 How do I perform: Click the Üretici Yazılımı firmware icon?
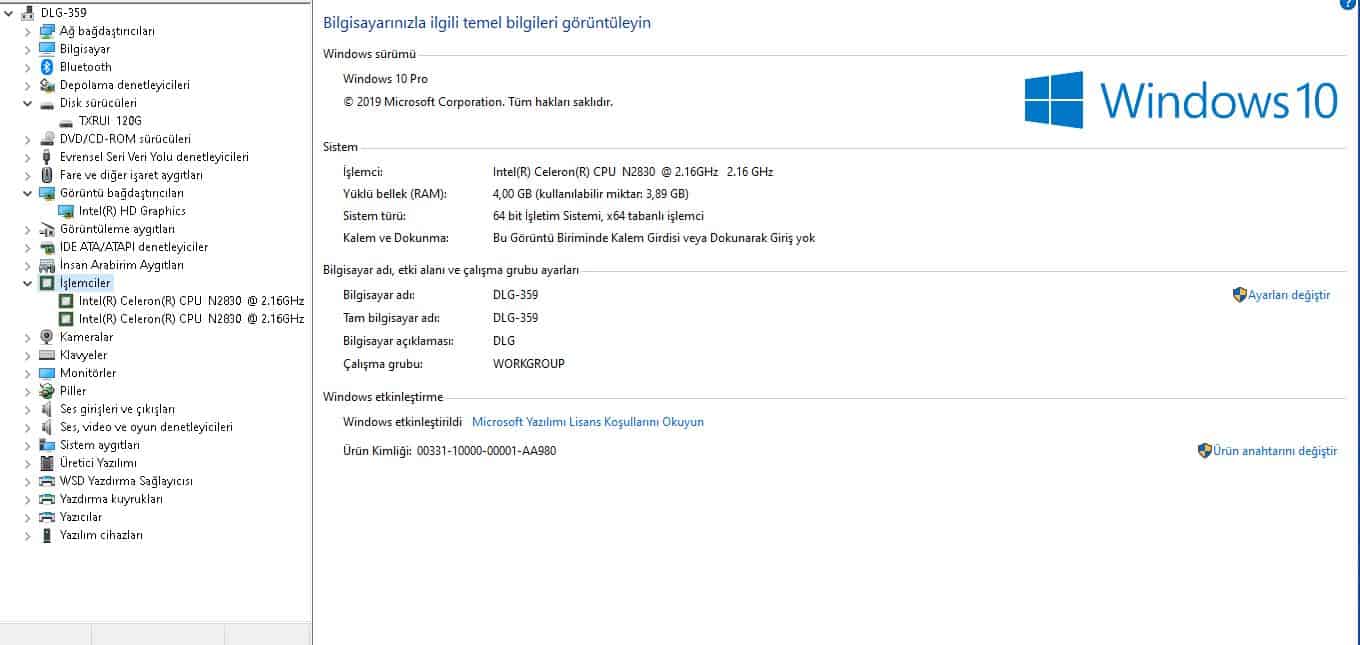pos(46,463)
